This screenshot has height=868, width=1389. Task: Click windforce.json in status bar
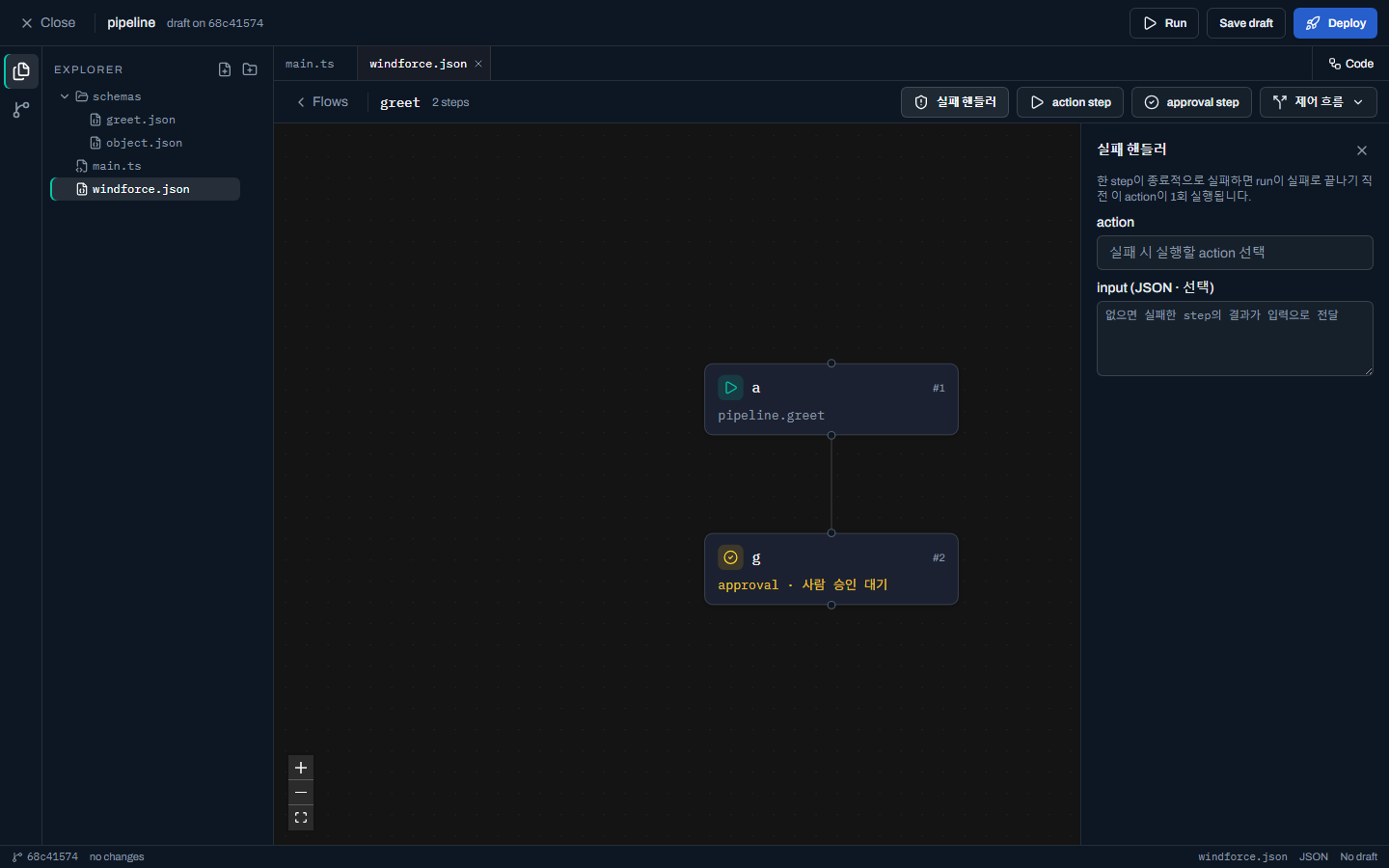(x=1242, y=856)
